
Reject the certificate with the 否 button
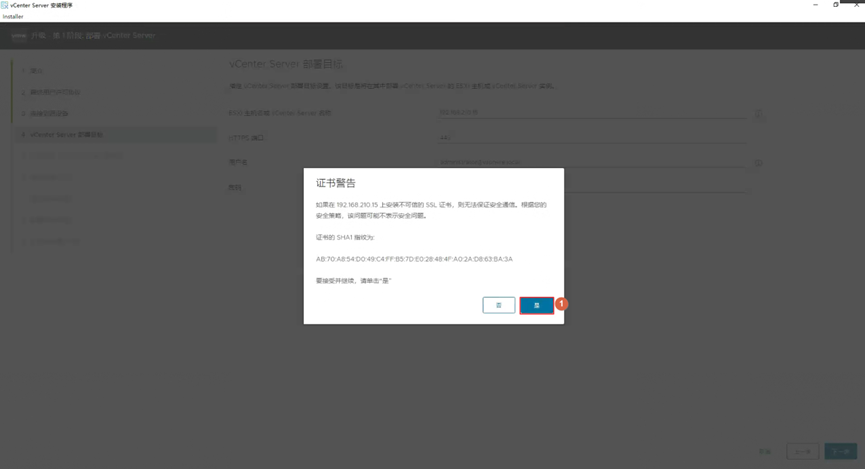pyautogui.click(x=499, y=305)
